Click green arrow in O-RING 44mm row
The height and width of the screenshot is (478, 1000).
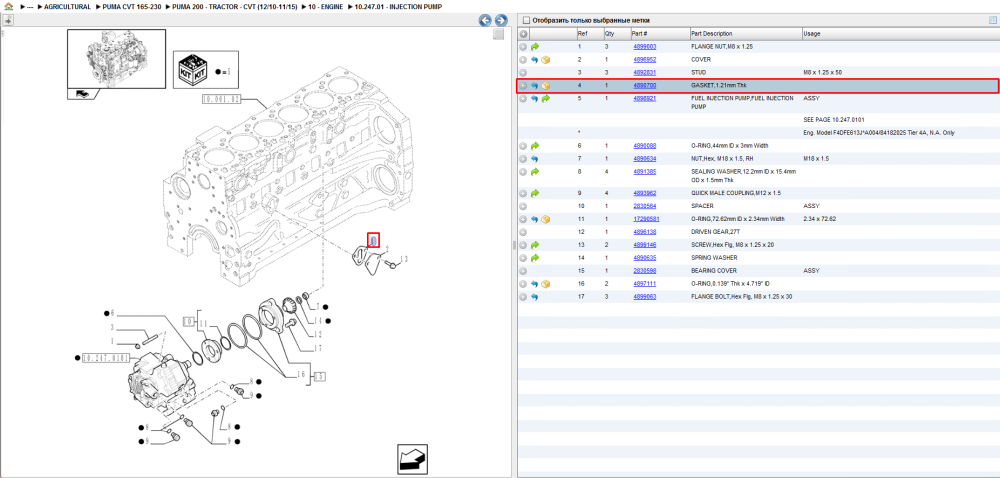click(x=534, y=146)
